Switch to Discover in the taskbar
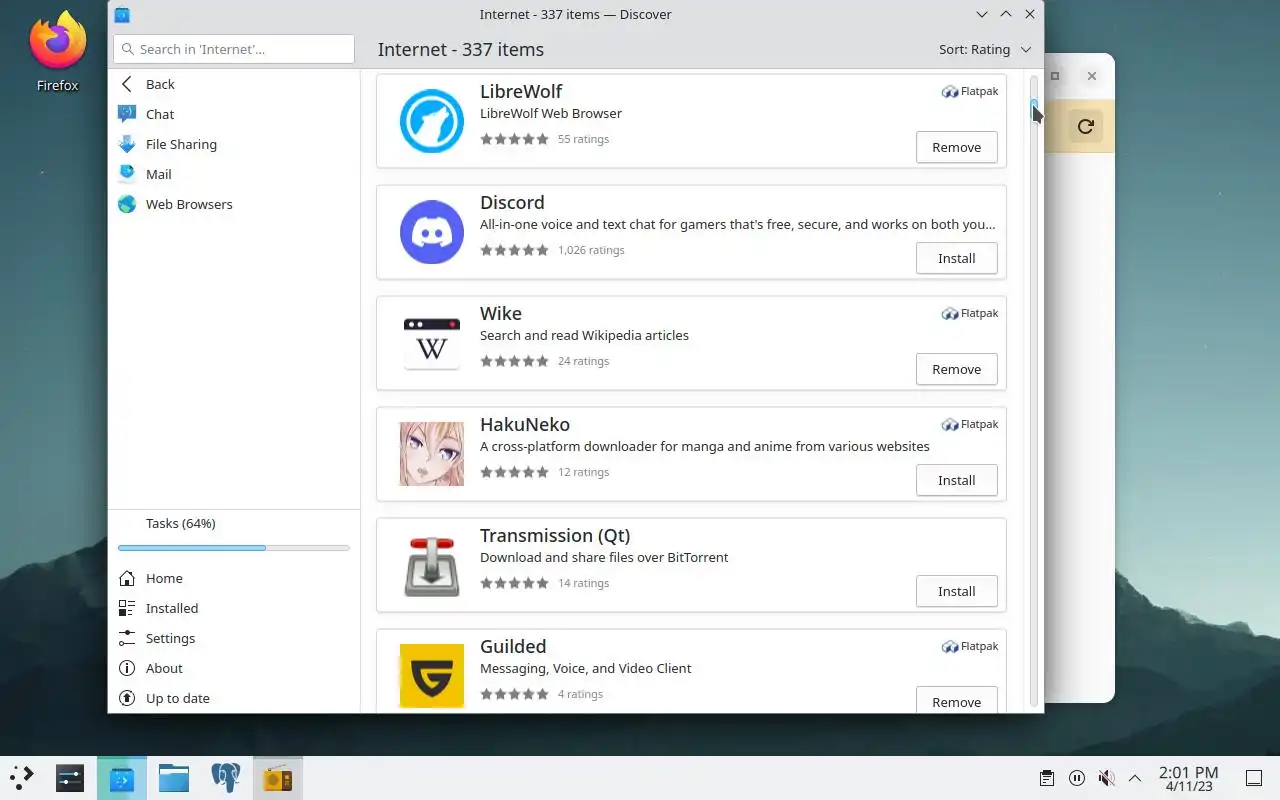The height and width of the screenshot is (800, 1280). (x=122, y=778)
